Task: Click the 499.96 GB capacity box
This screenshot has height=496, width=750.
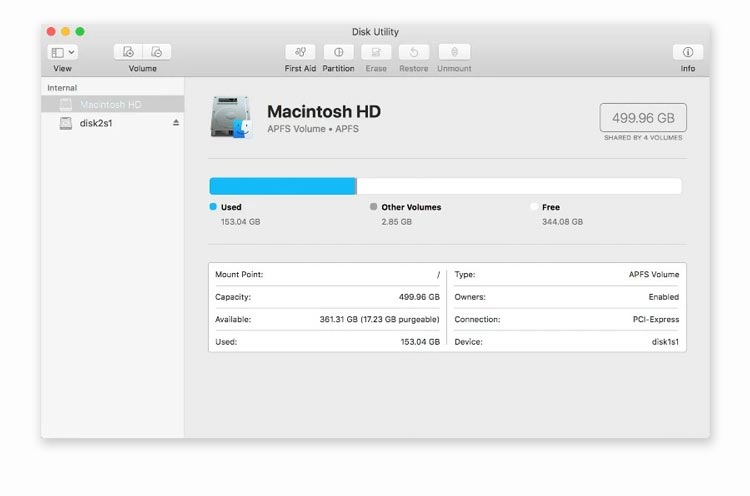Action: [x=643, y=118]
